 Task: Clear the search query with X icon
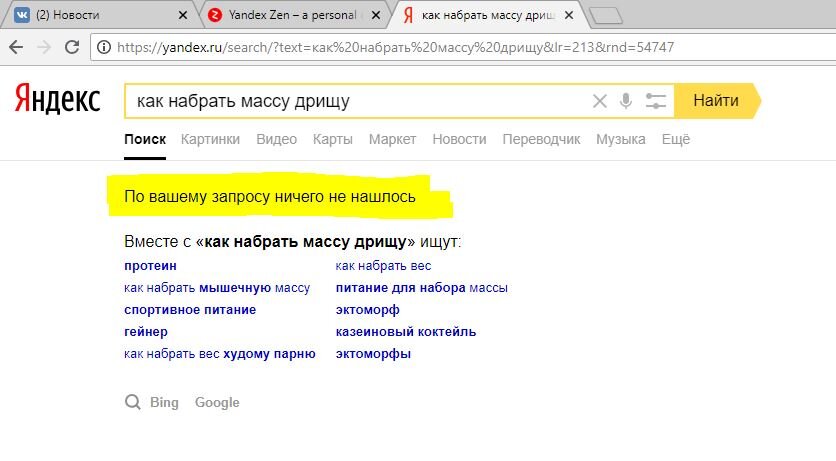point(600,101)
